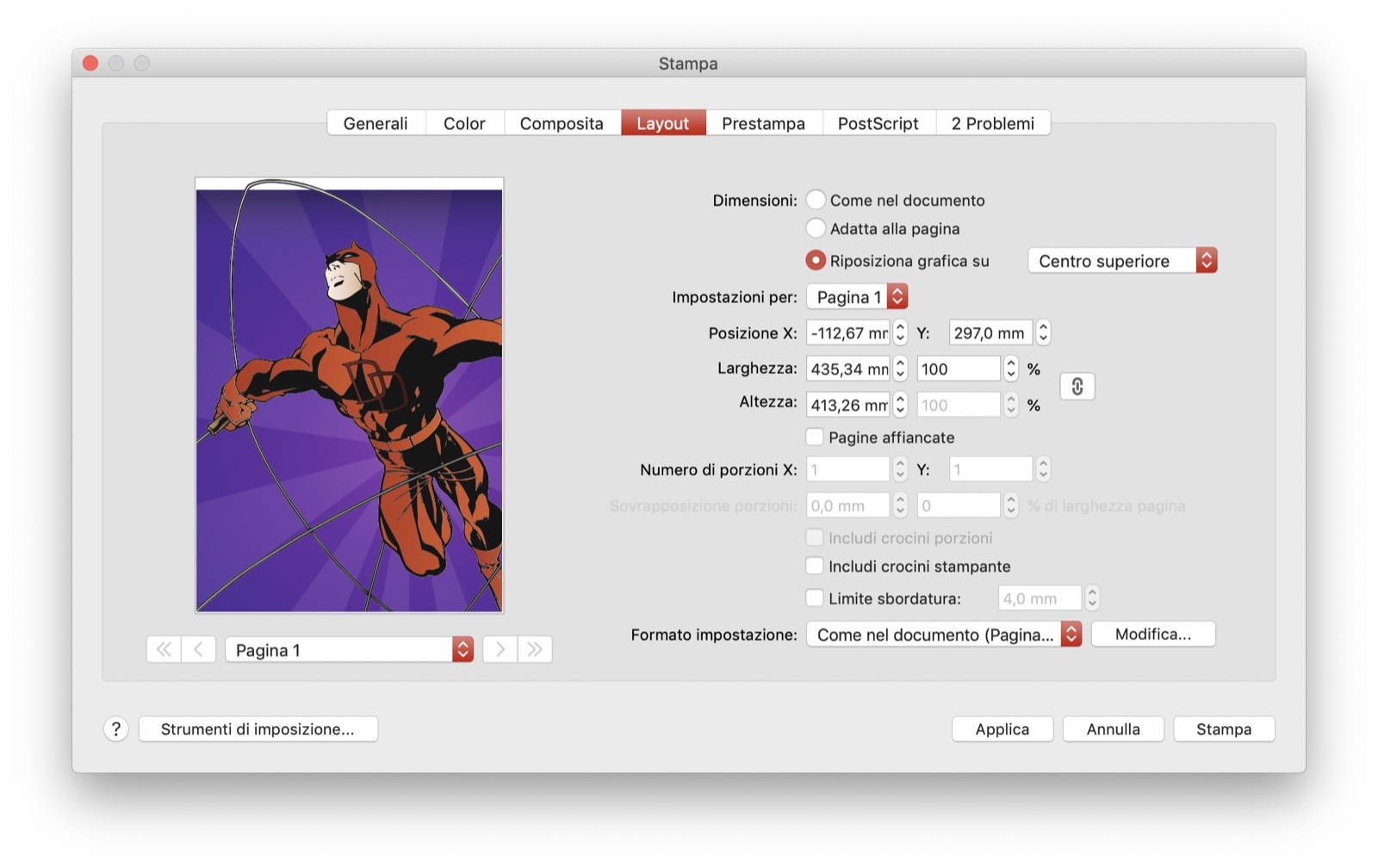Open the Centro superiore position dropdown
The image size is (1378, 868).
point(1122,261)
